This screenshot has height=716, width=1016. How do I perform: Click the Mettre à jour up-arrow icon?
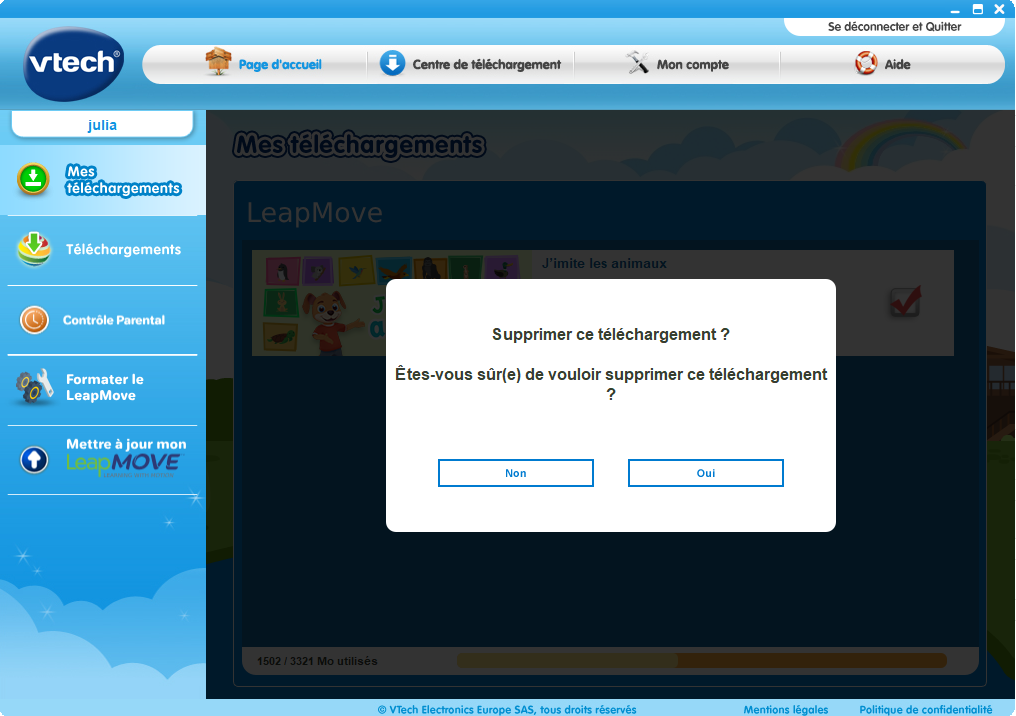[34, 459]
